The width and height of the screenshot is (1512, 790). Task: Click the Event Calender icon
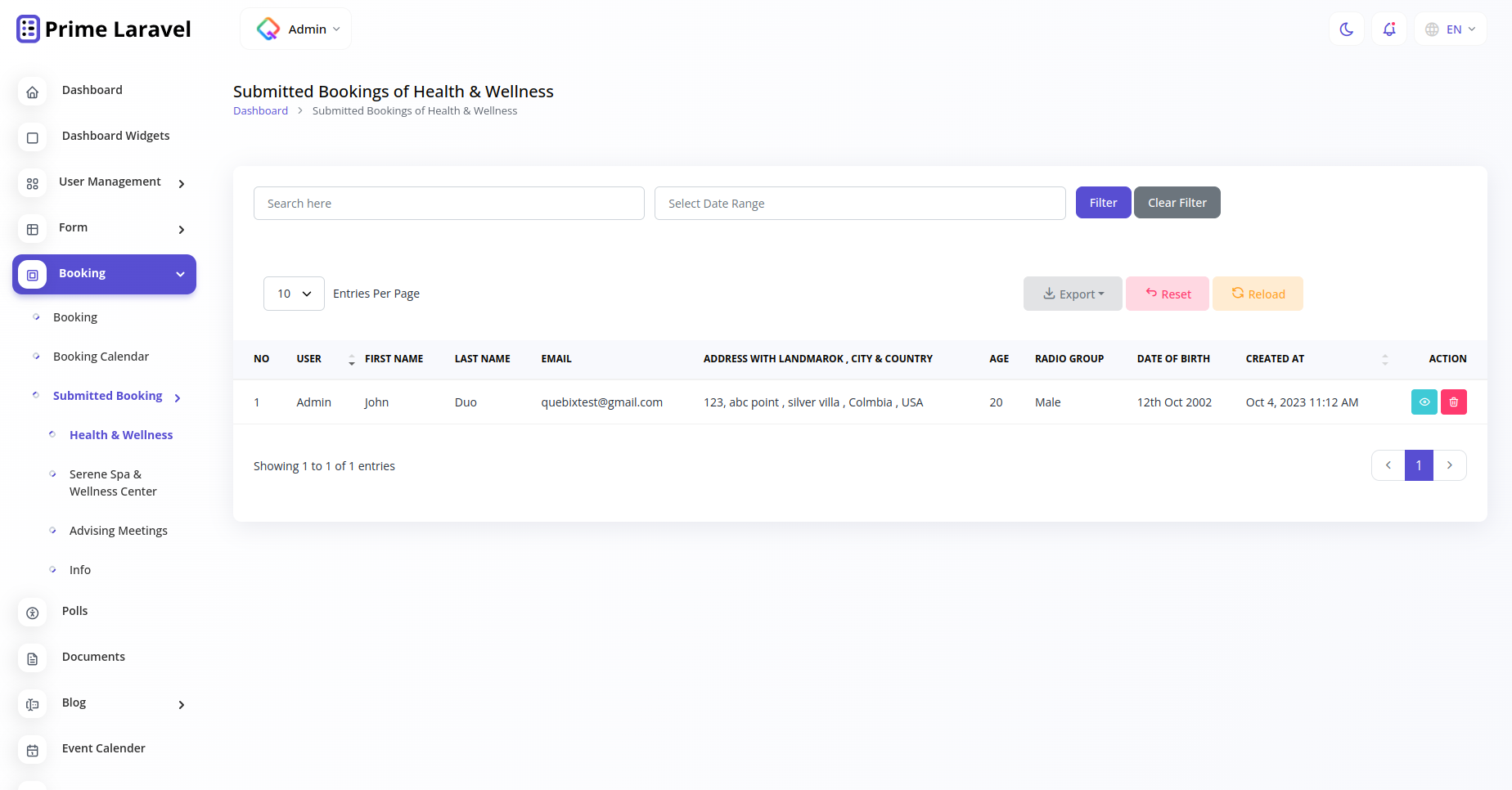(32, 750)
